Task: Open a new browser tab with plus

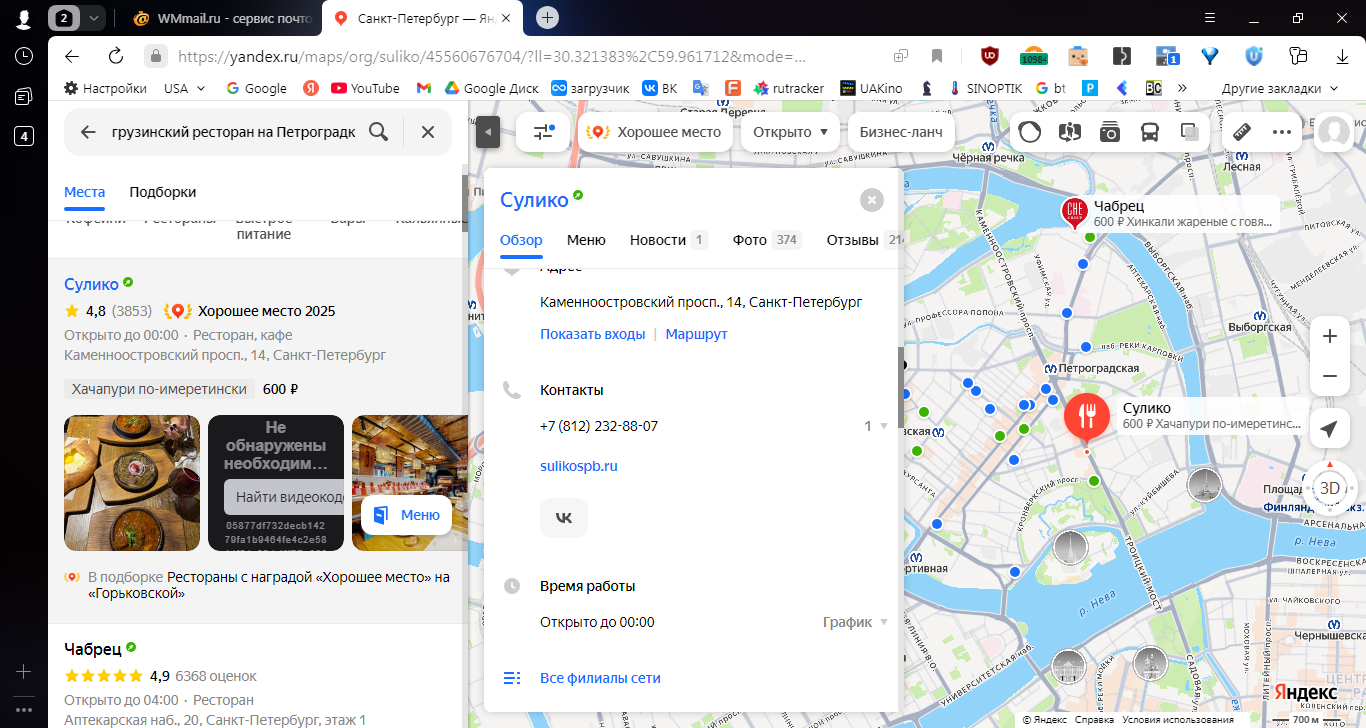Action: point(548,18)
